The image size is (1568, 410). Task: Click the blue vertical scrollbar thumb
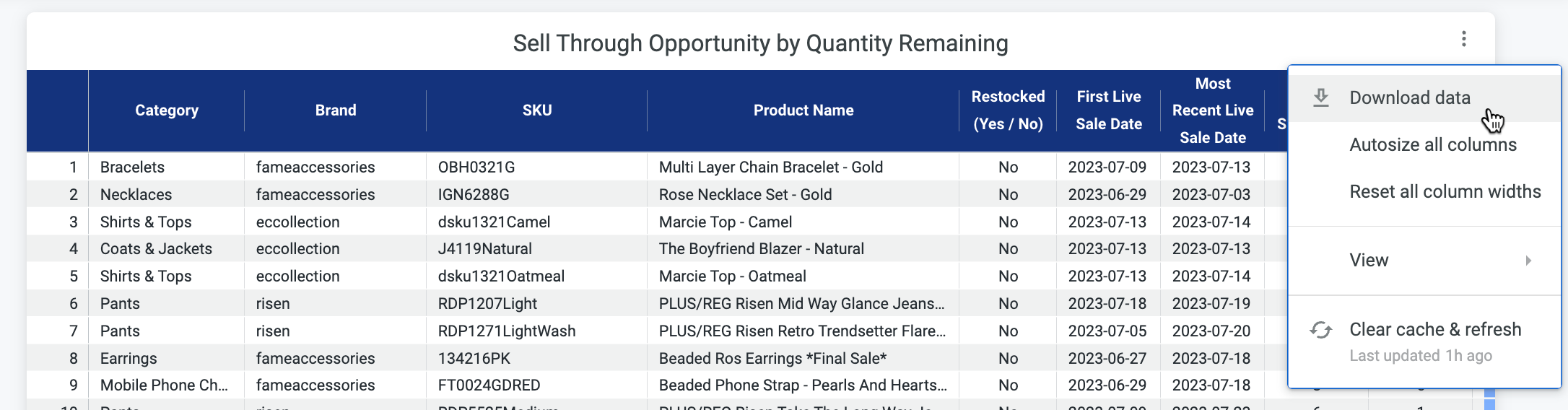[x=1489, y=398]
